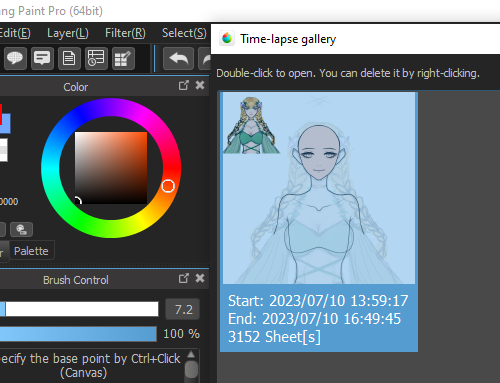This screenshot has height=383, width=500.
Task: Open the Select(S) menu
Action: tap(184, 33)
